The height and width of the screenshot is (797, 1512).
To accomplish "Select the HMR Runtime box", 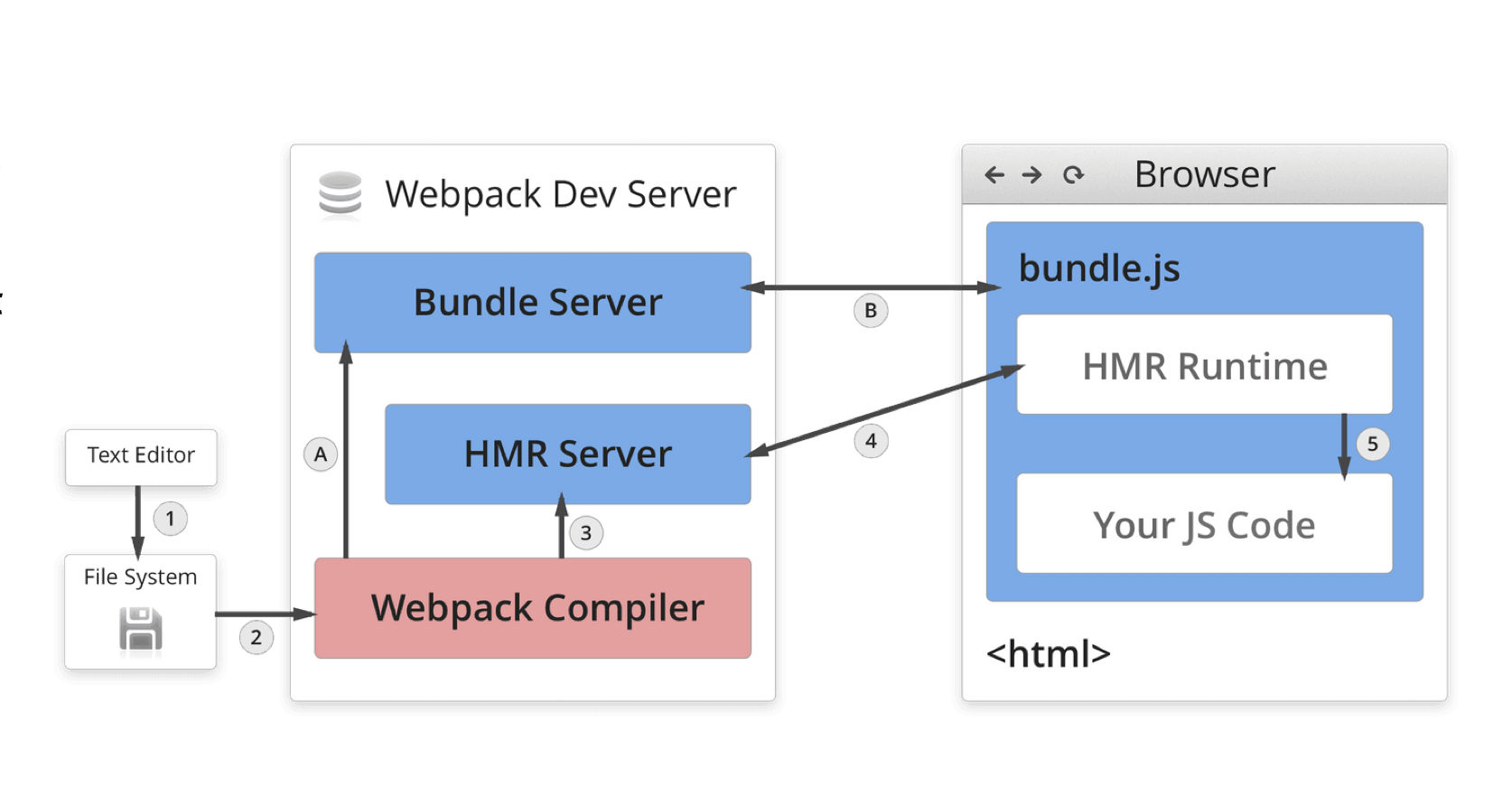I will [x=1205, y=364].
